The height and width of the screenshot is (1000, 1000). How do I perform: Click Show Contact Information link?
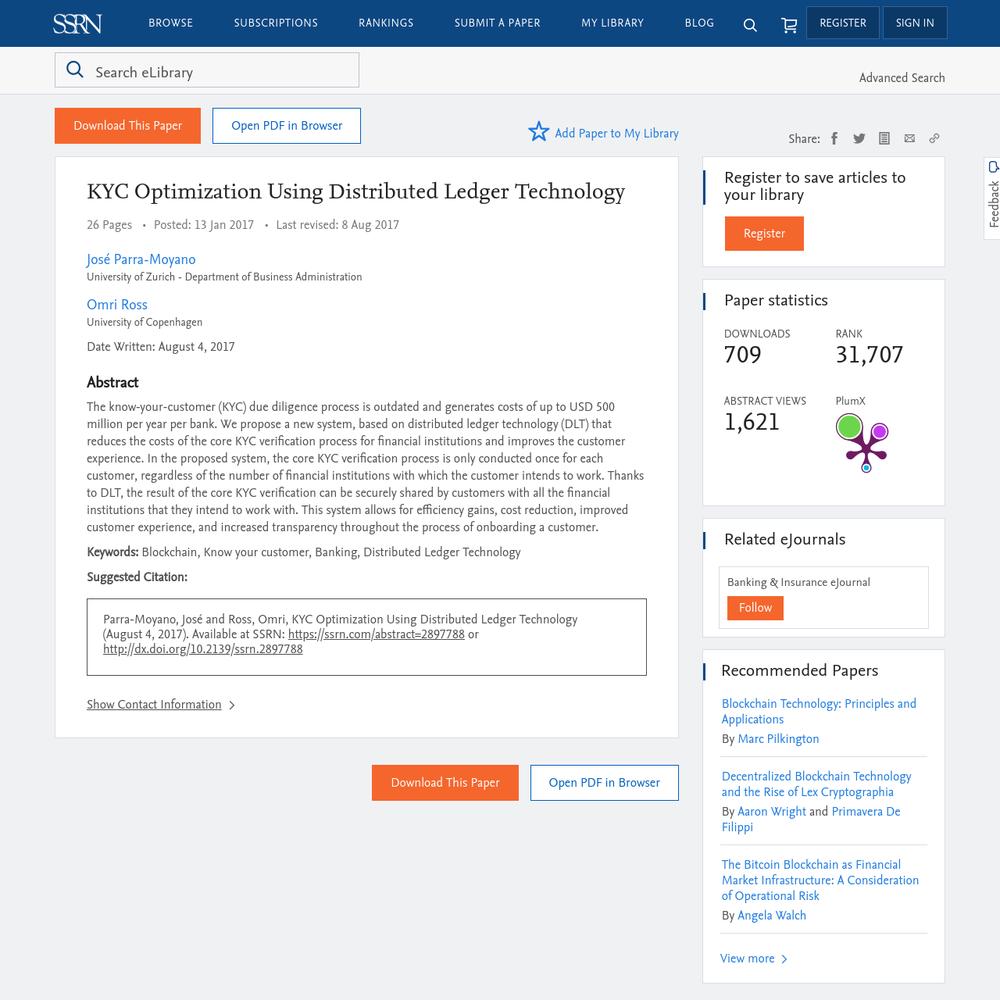click(x=154, y=705)
